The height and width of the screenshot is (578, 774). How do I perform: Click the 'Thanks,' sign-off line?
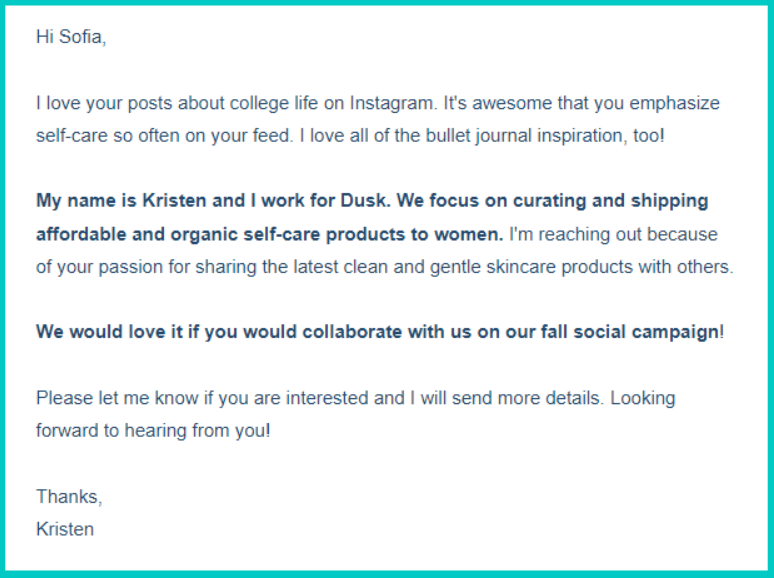(69, 496)
